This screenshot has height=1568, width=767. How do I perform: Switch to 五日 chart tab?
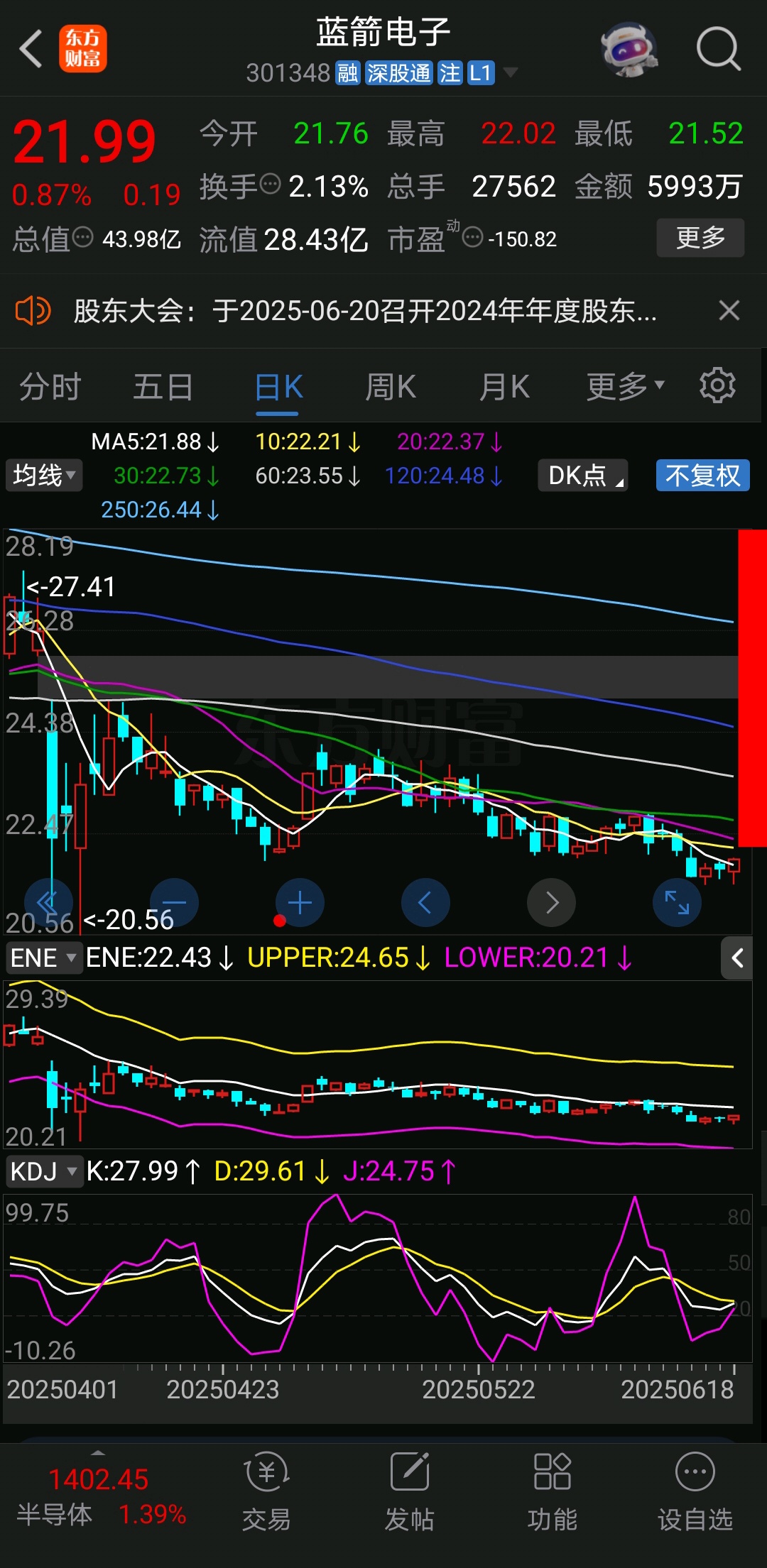(163, 388)
